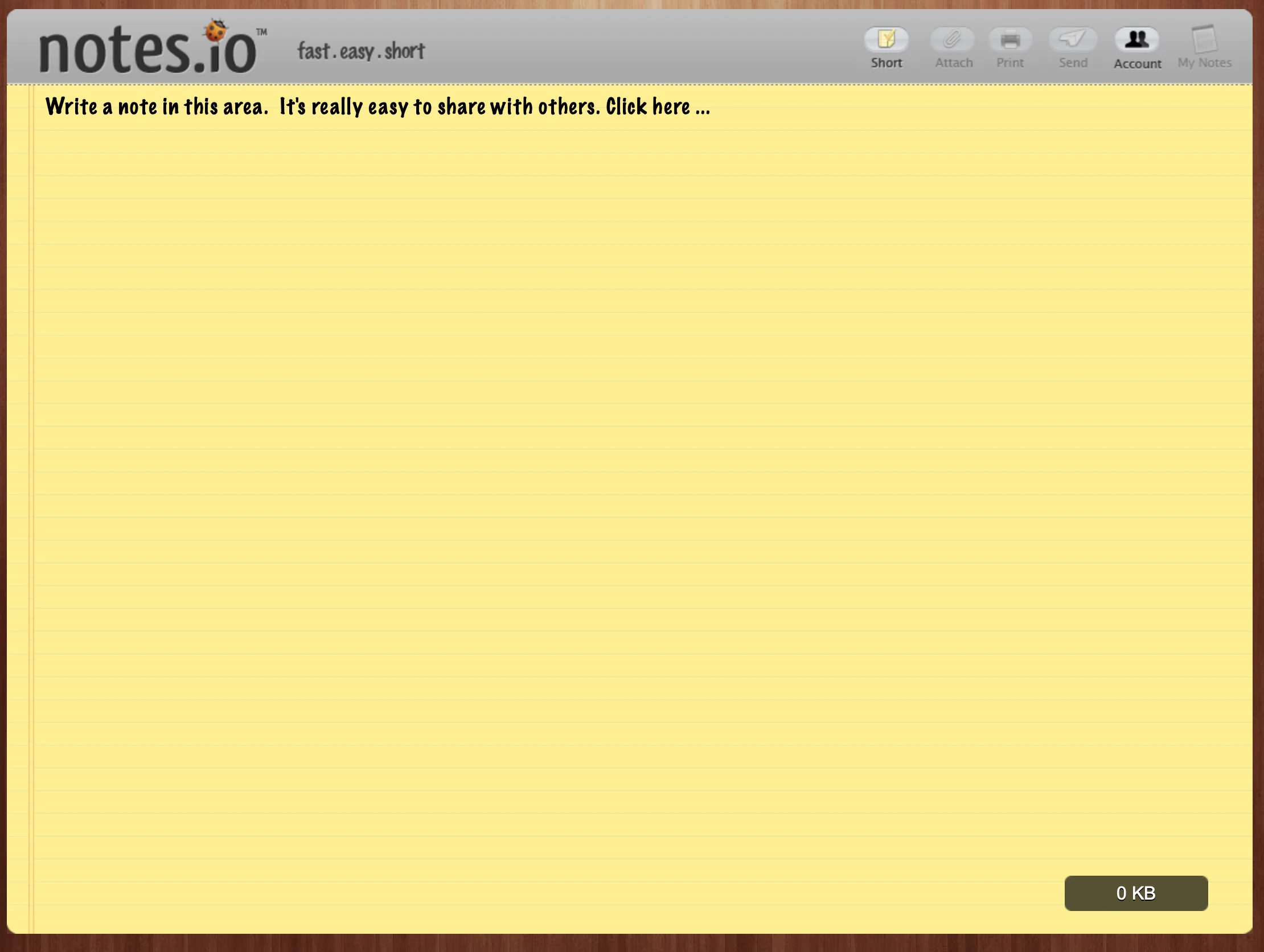Image resolution: width=1264 pixels, height=952 pixels.
Task: Open My Notes notepad icon
Action: pyautogui.click(x=1204, y=39)
